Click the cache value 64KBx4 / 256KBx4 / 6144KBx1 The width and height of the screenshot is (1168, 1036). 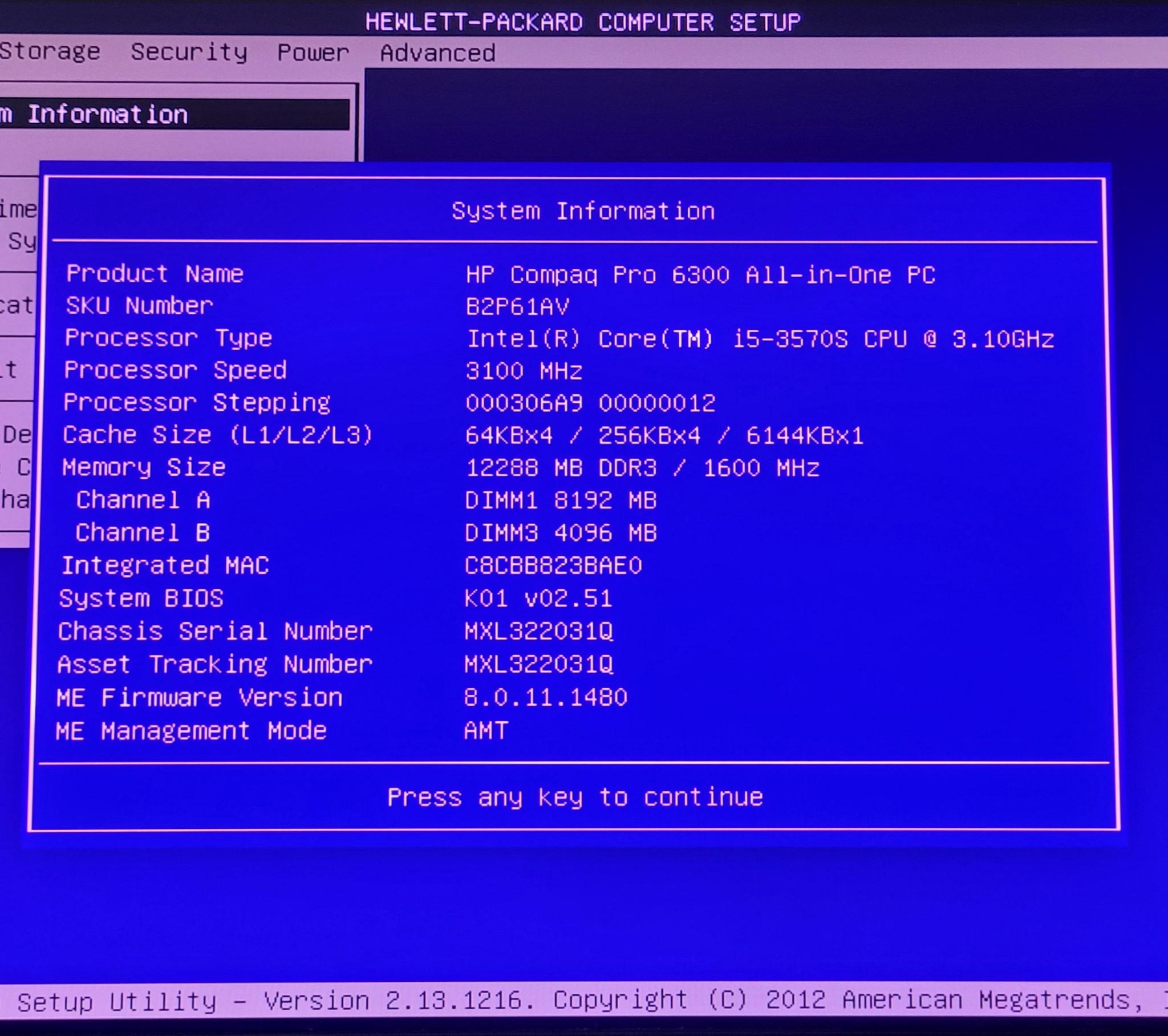click(x=664, y=436)
